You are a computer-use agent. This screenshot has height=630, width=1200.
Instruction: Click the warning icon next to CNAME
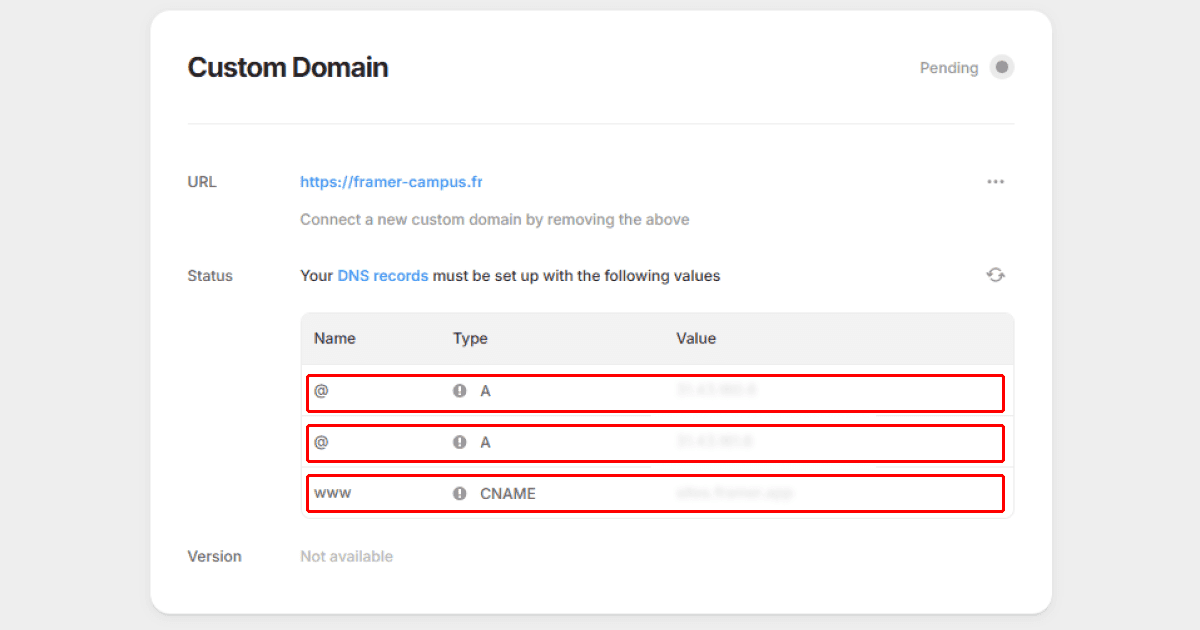coord(460,493)
